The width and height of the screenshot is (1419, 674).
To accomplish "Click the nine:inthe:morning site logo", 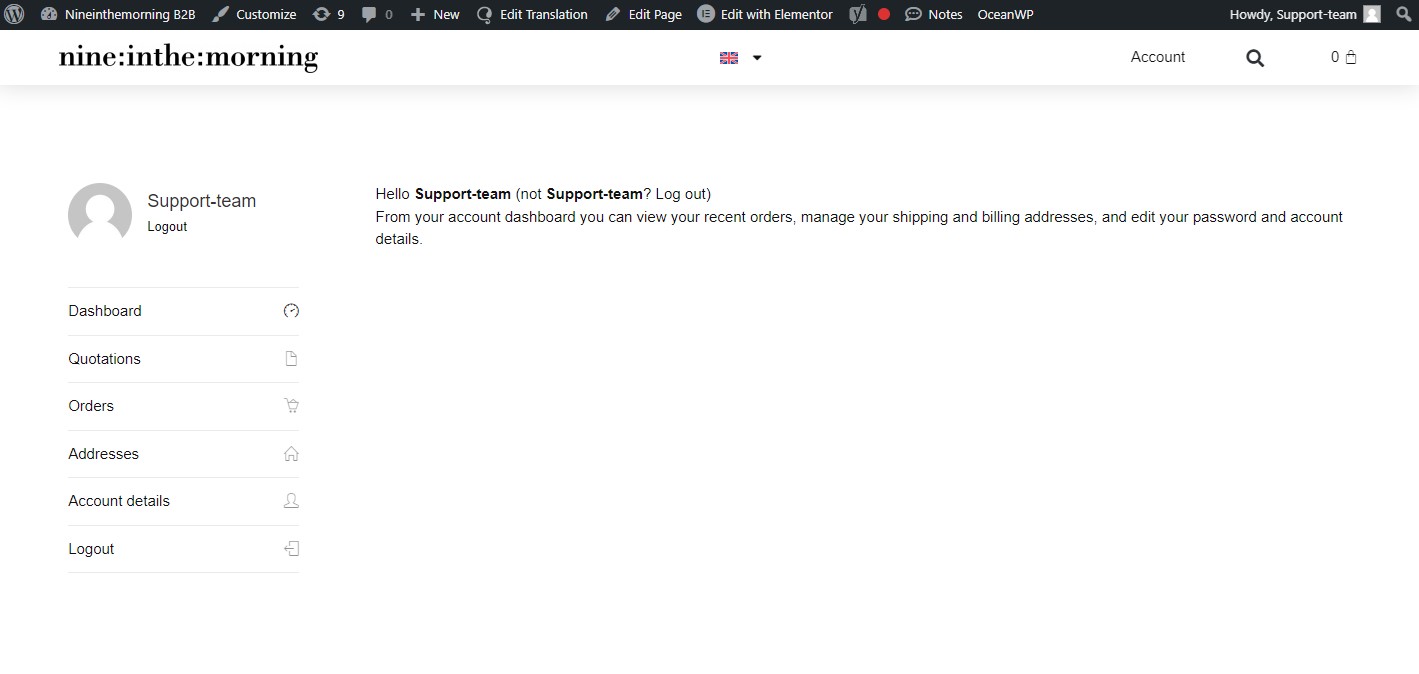I will tap(188, 58).
